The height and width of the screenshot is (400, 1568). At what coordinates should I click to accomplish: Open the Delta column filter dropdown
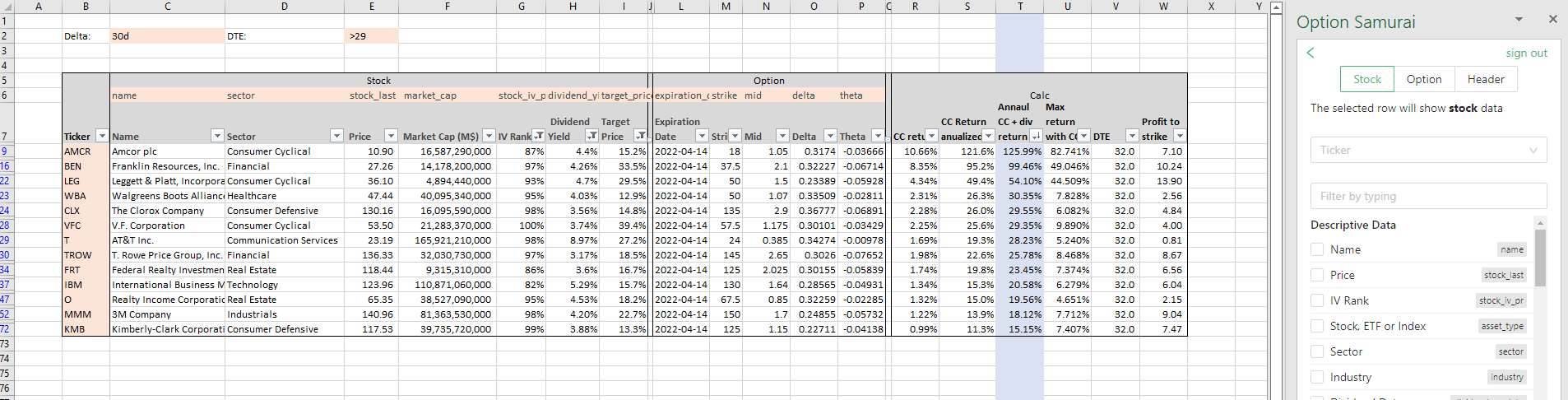(x=830, y=136)
